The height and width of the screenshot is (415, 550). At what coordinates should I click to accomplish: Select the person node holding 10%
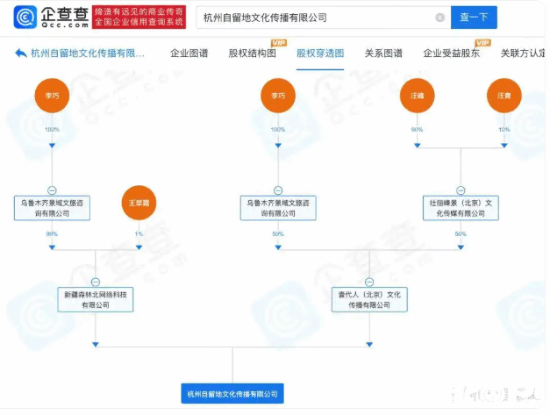[504, 95]
